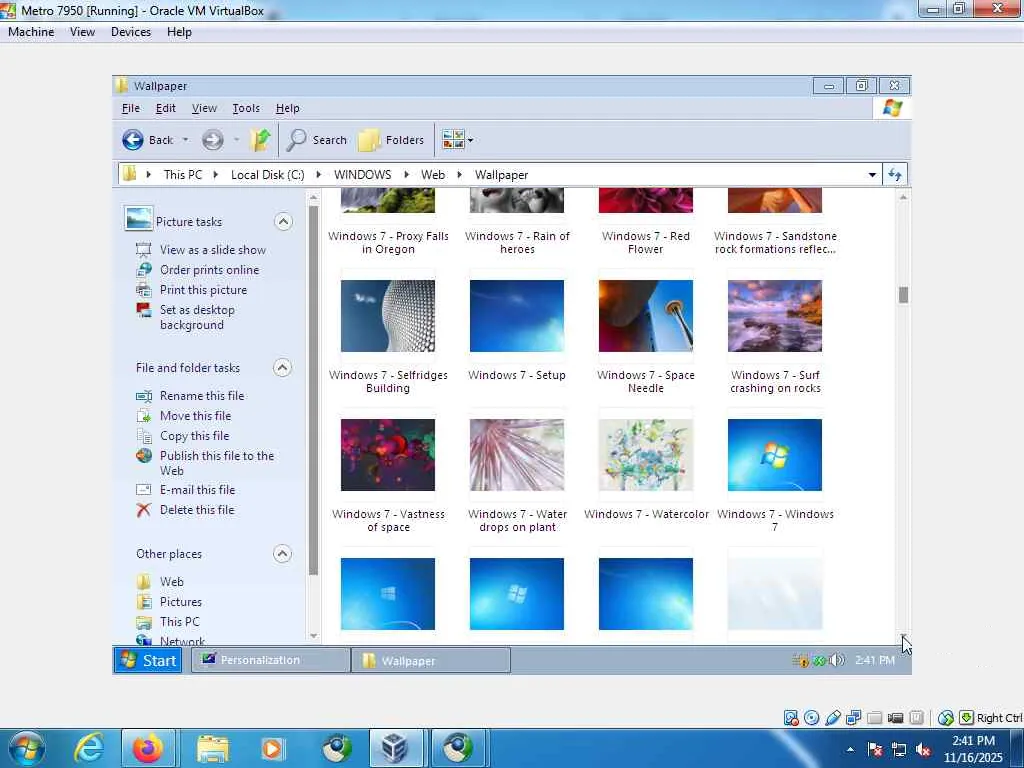Click the Views icon in the toolbar
The height and width of the screenshot is (768, 1024).
pos(453,140)
